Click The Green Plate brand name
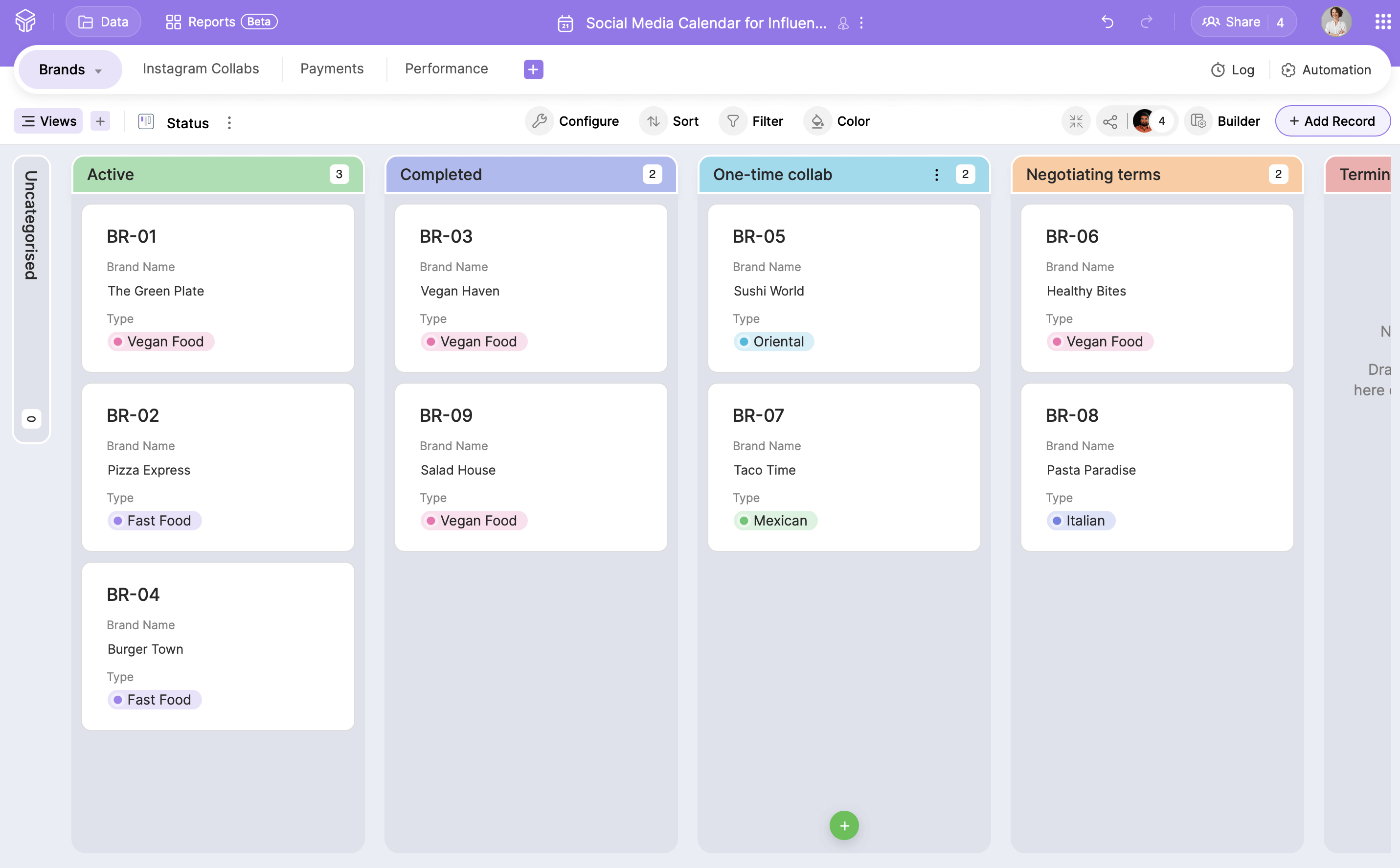This screenshot has height=868, width=1400. [156, 291]
